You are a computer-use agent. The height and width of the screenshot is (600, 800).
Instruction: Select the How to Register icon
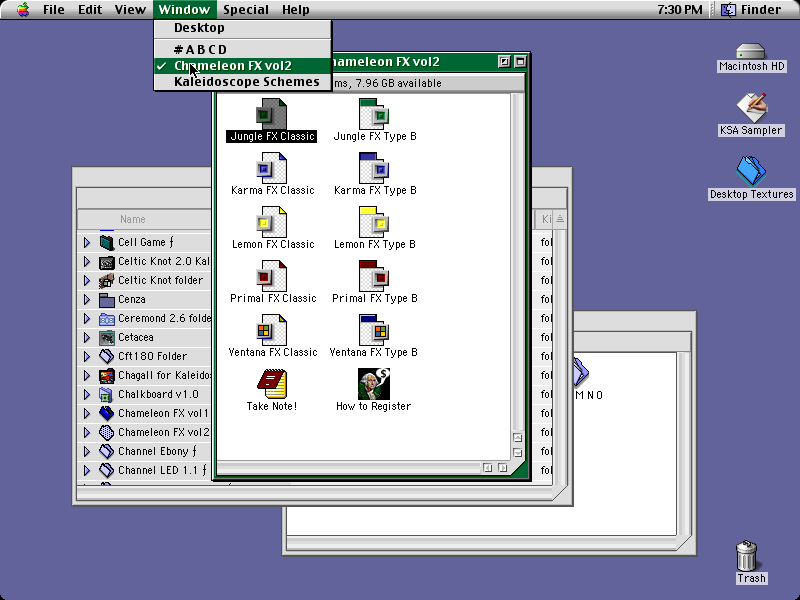click(x=373, y=384)
